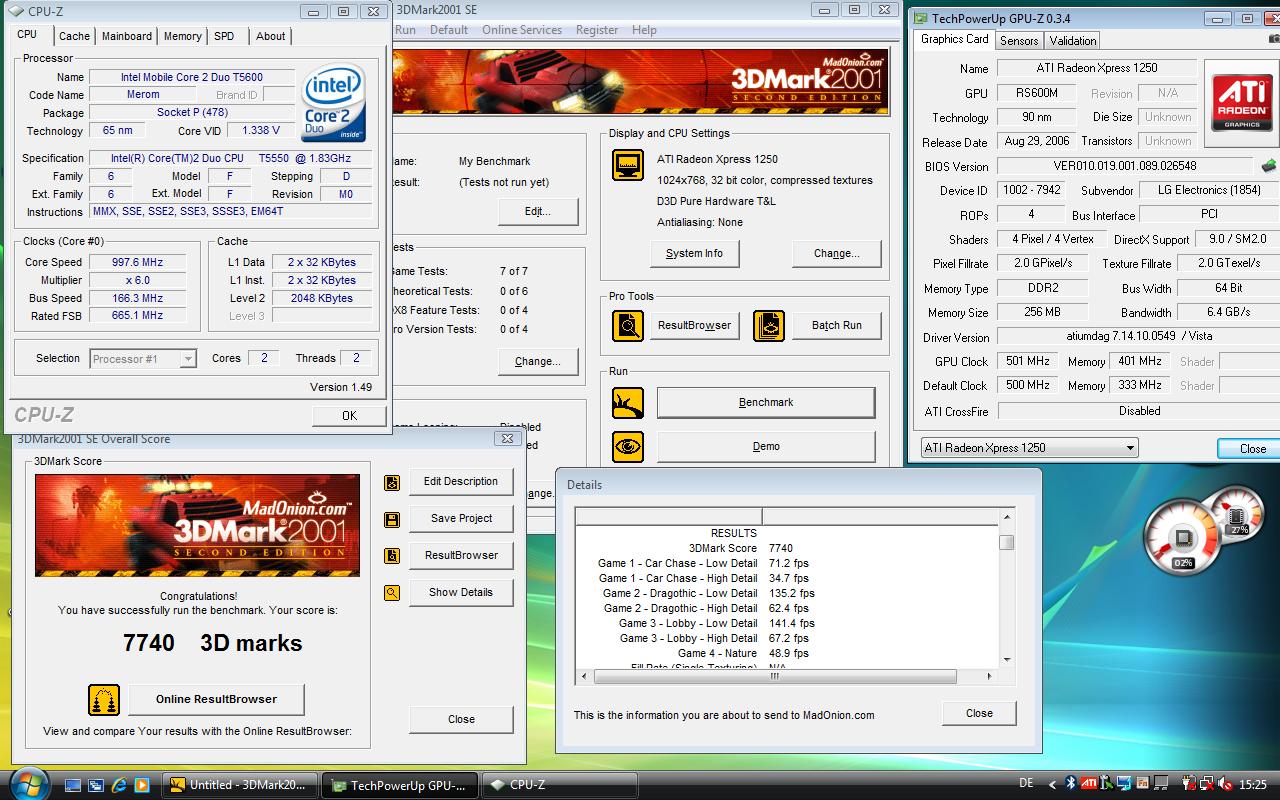Click the Benchmark button in the Run section
The width and height of the screenshot is (1280, 800).
point(766,403)
